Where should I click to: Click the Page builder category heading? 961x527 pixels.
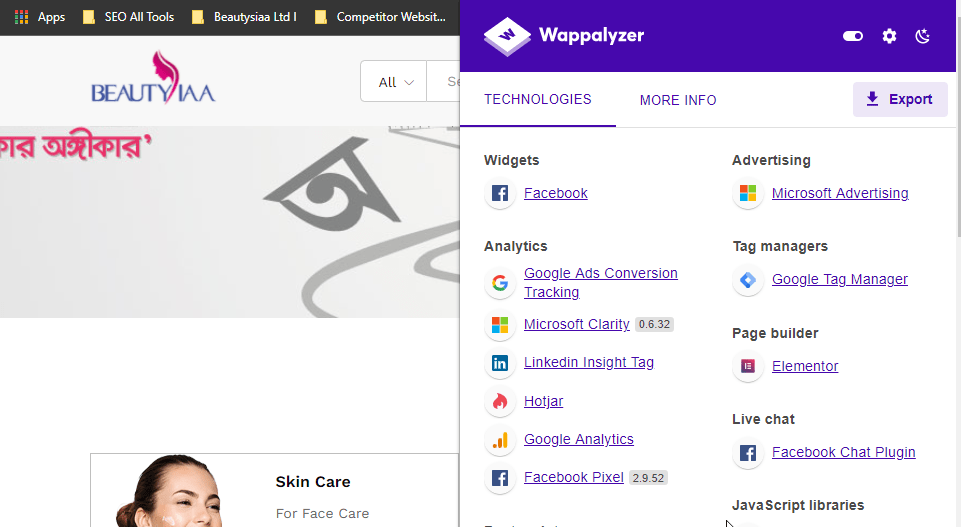click(x=775, y=333)
